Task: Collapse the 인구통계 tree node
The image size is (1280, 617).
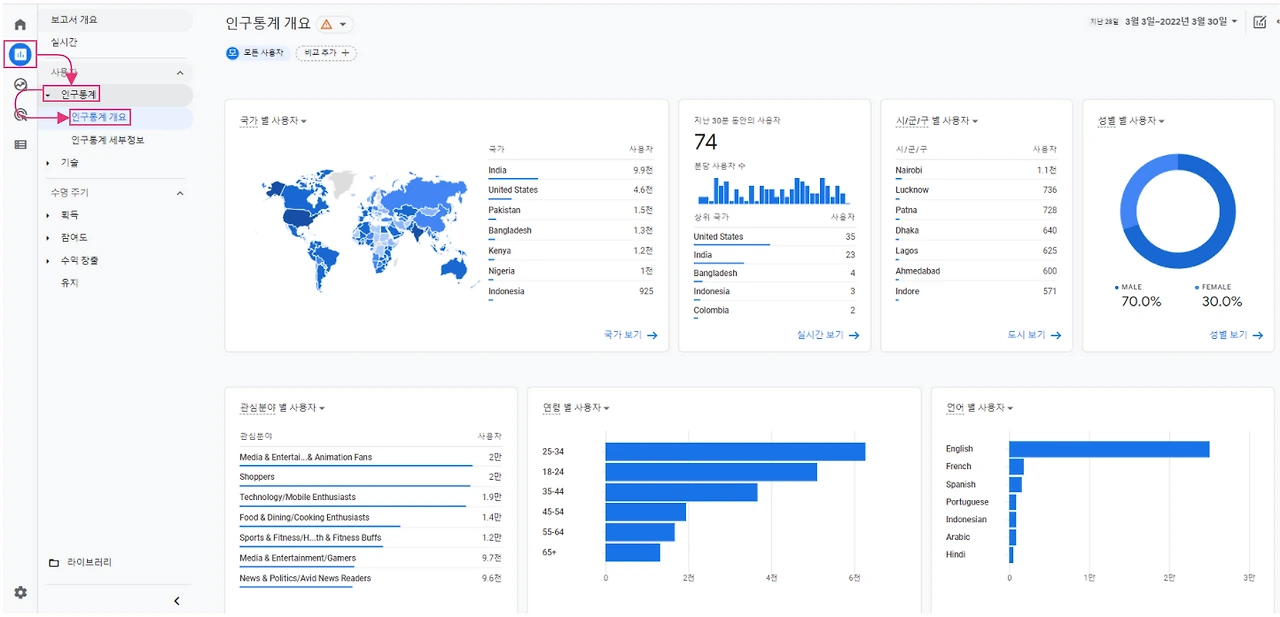Action: [47, 95]
